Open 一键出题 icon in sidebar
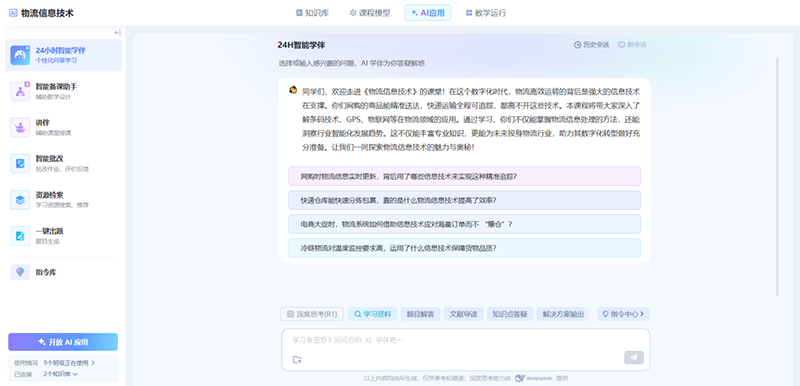The height and width of the screenshot is (386, 800). (x=20, y=236)
